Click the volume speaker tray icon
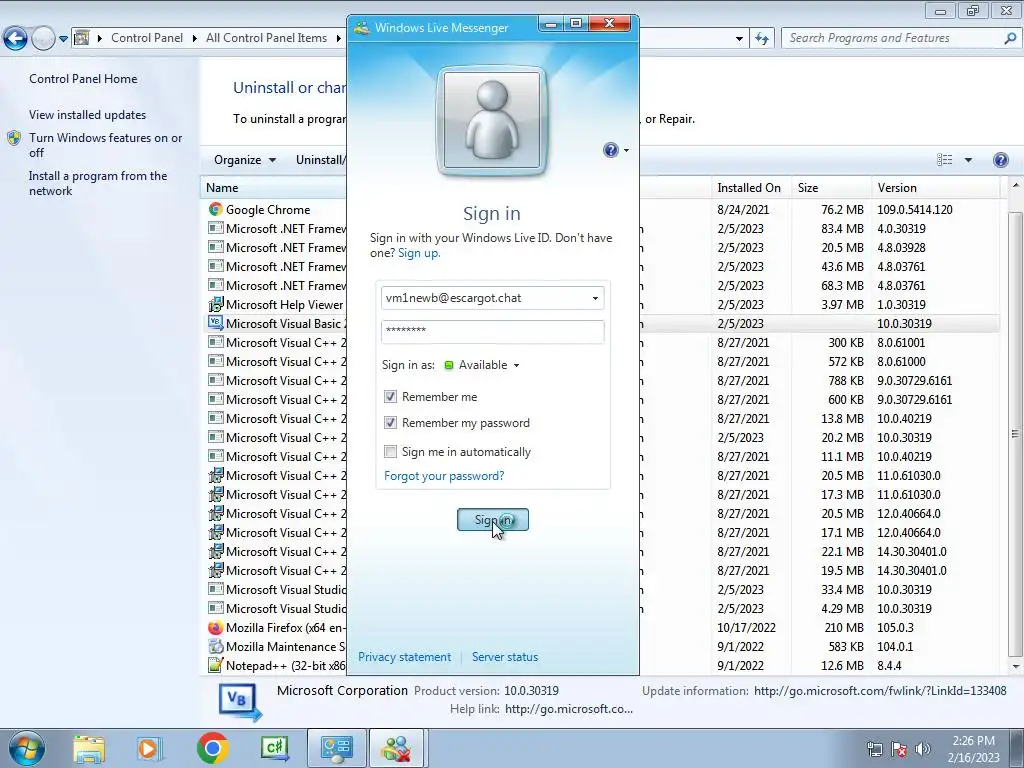 coord(922,749)
